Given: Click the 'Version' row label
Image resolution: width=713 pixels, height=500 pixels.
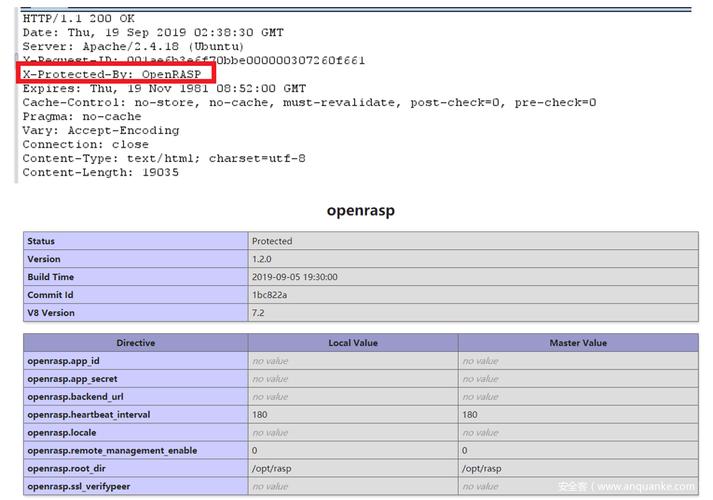Looking at the screenshot, I should [x=44, y=259].
